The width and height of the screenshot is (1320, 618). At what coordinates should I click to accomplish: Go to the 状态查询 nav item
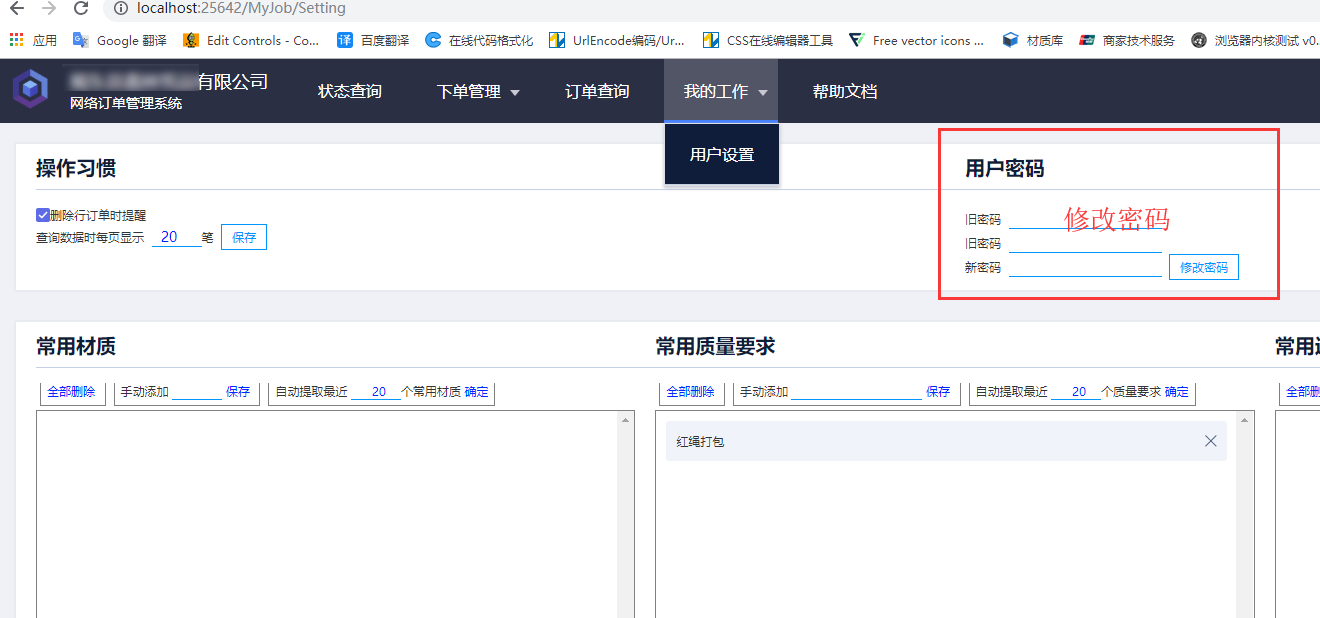click(350, 92)
